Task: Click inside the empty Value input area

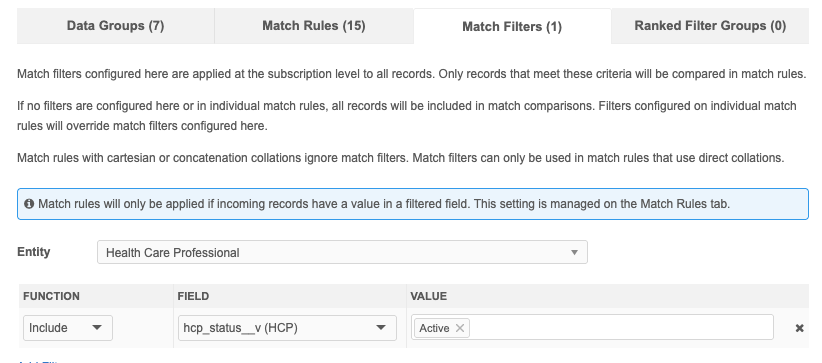Action: point(621,328)
